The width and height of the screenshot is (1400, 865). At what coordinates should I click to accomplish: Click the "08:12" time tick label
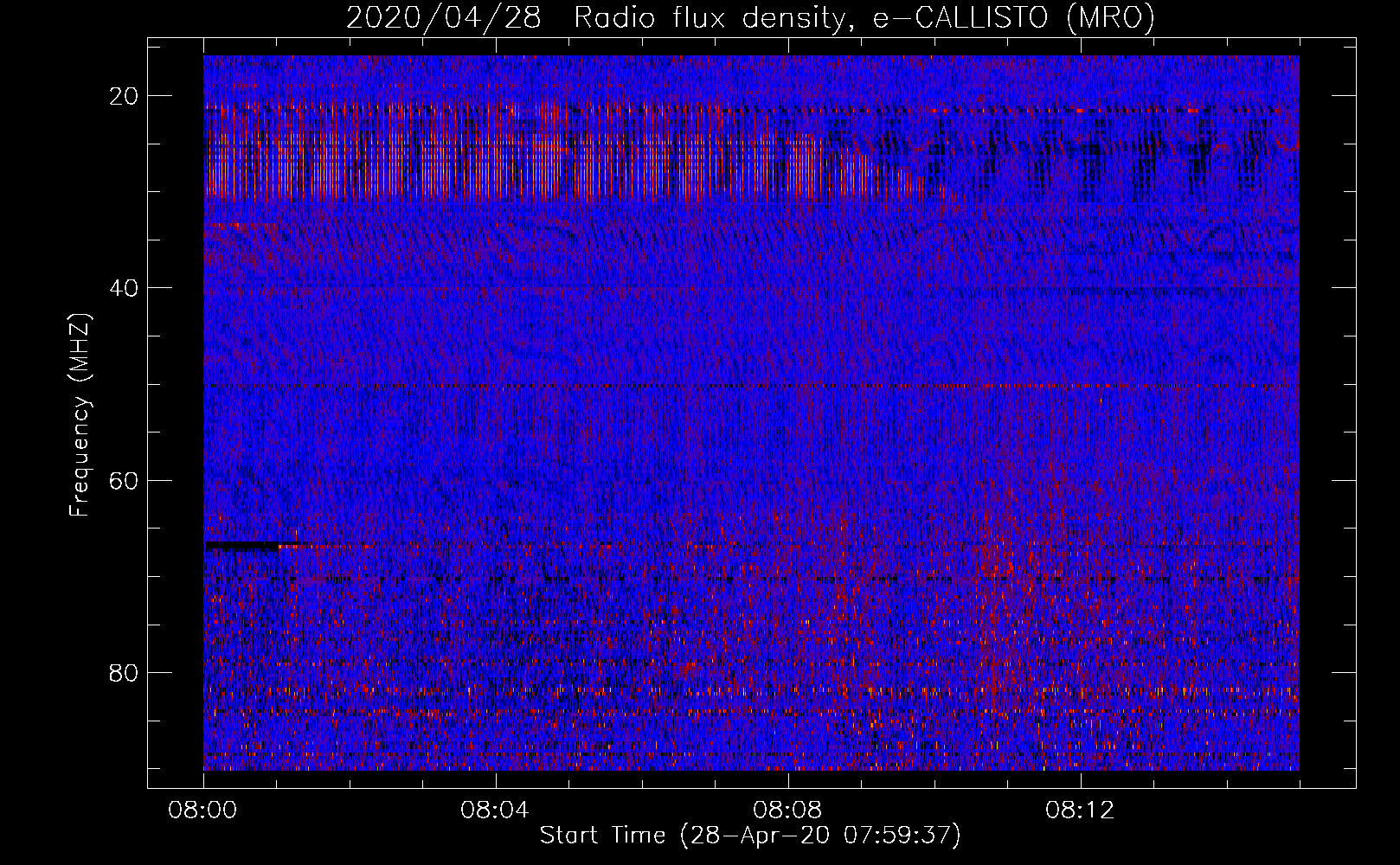click(x=1081, y=811)
